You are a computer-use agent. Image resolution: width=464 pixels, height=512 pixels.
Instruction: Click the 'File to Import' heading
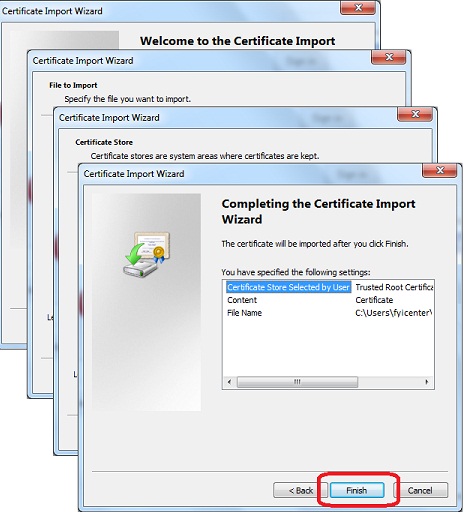coord(73,85)
